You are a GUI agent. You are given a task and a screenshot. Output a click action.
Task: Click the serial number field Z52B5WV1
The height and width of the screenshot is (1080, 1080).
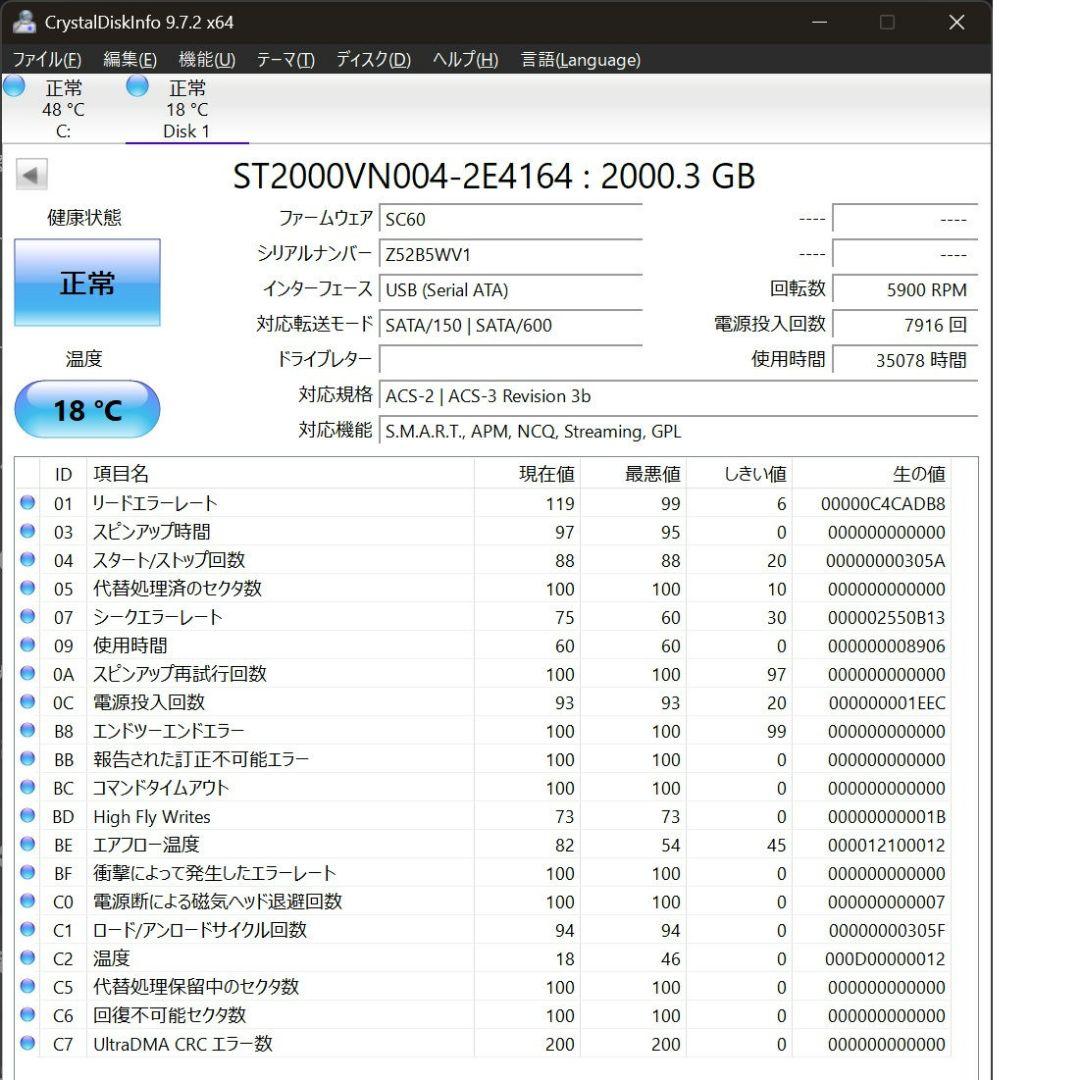coord(510,254)
